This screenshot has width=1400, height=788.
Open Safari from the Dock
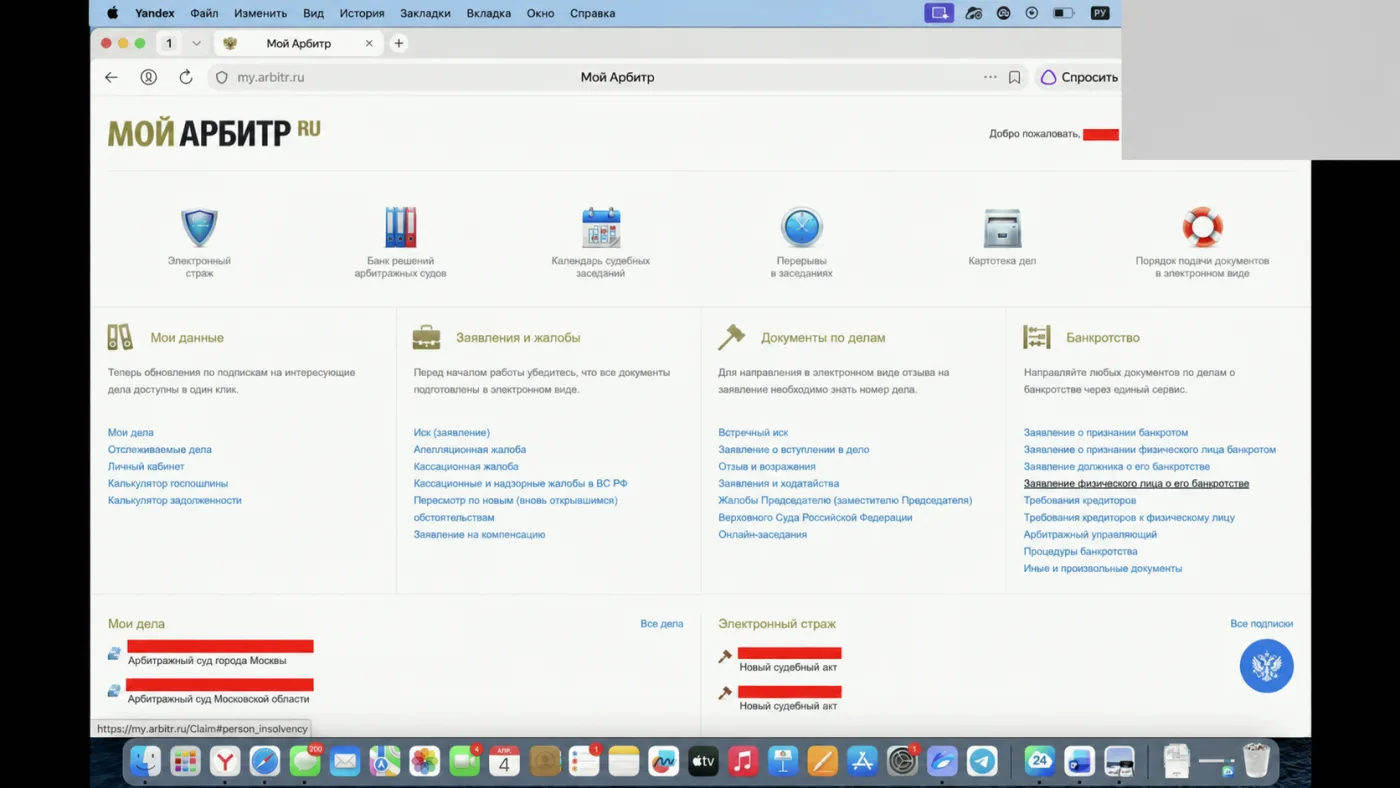(265, 762)
